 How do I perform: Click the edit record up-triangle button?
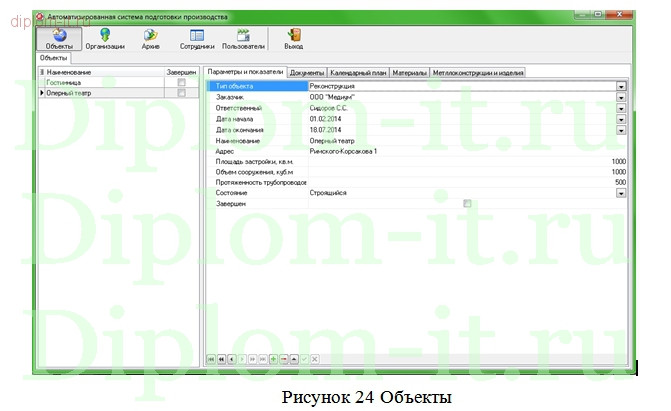[294, 359]
